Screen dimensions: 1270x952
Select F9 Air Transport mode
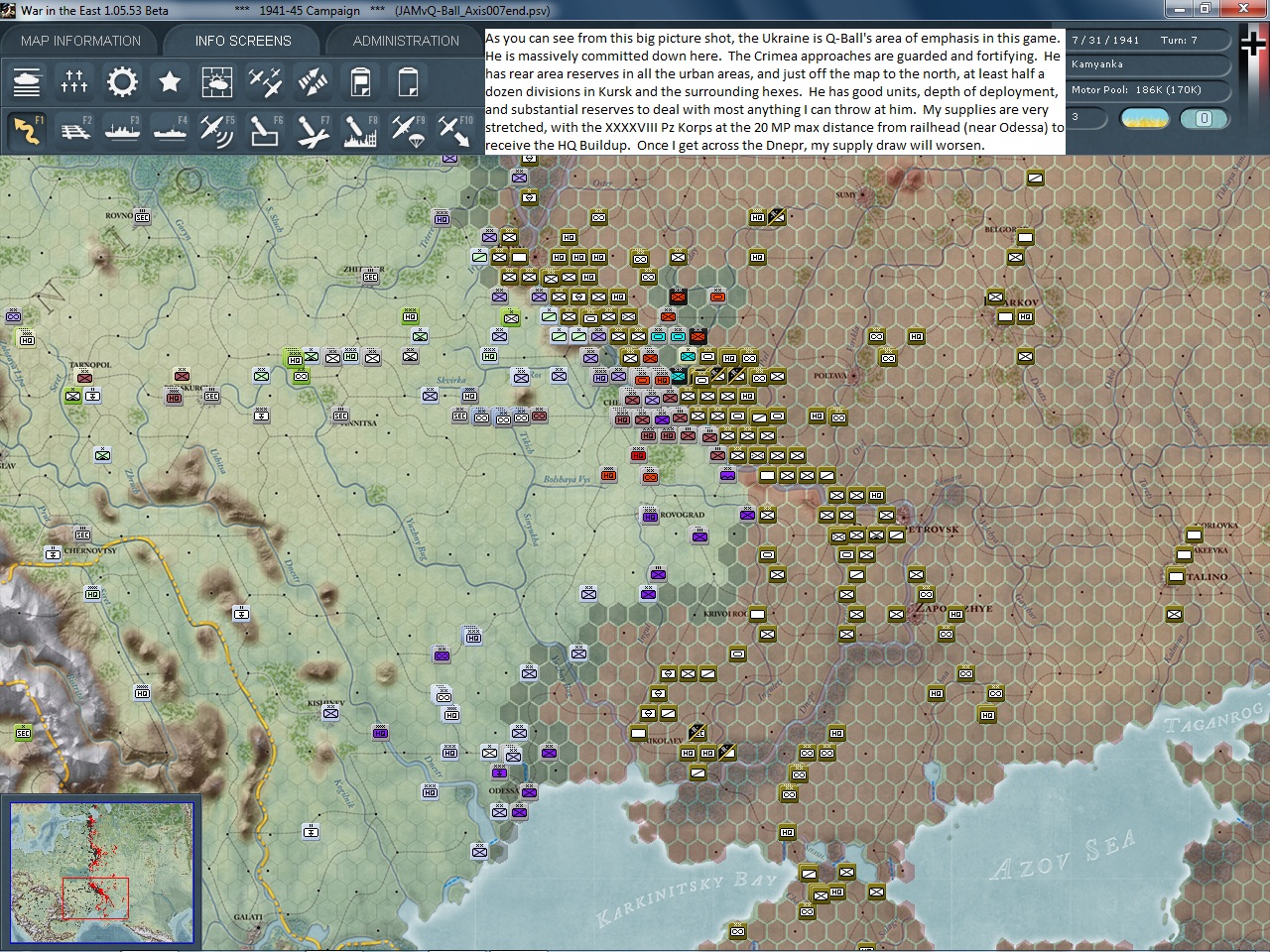click(408, 131)
